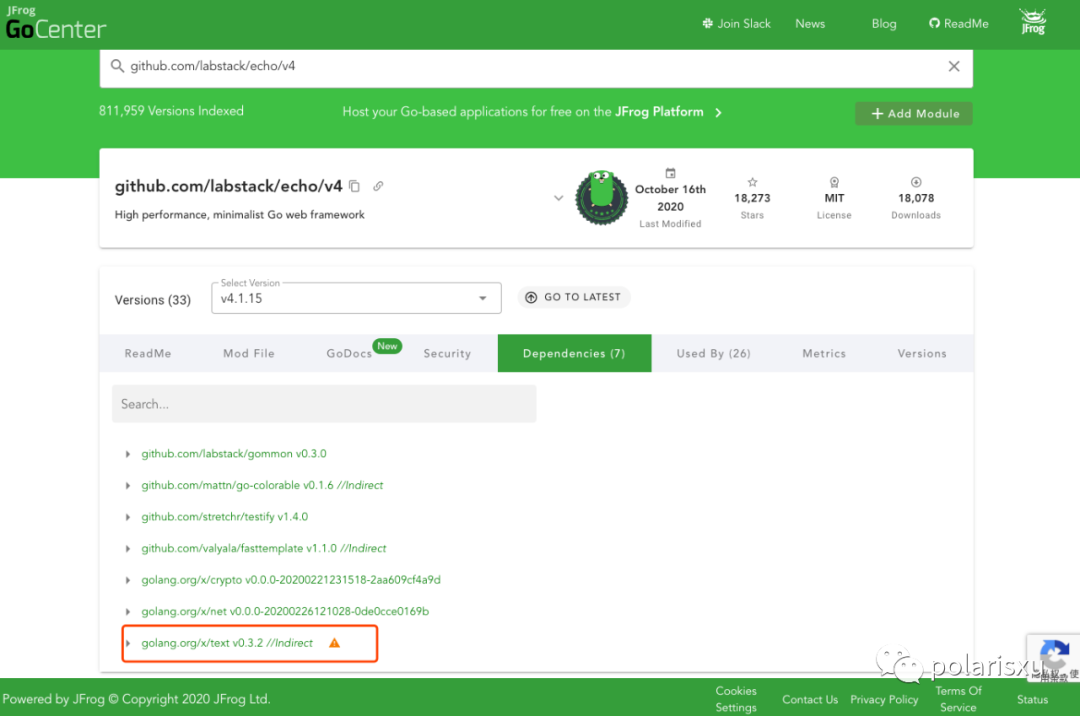1080x716 pixels.
Task: Open Join Slack link
Action: tap(736, 23)
